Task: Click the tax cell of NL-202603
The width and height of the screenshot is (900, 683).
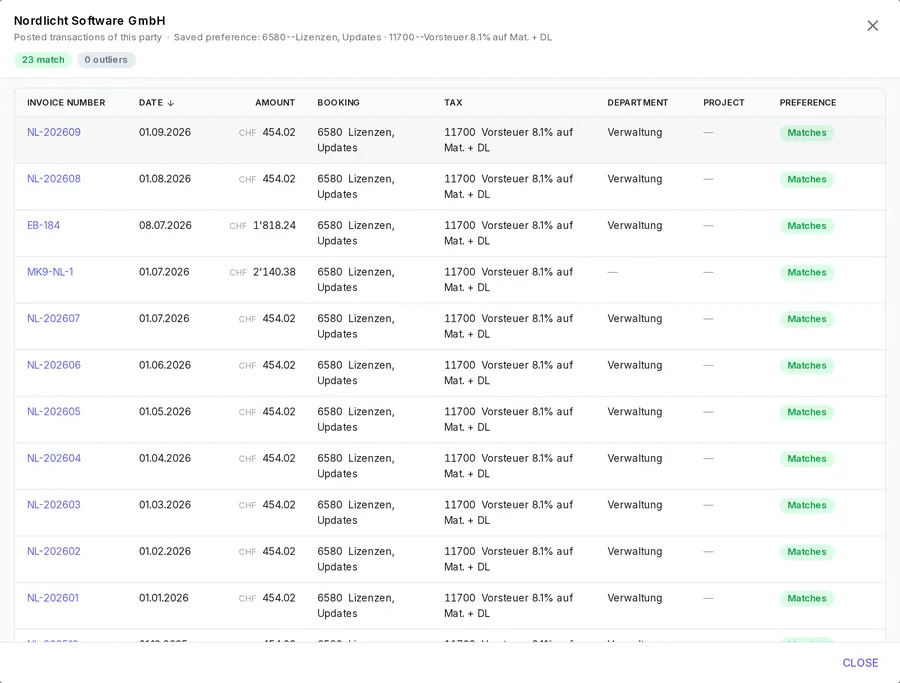Action: pos(509,512)
